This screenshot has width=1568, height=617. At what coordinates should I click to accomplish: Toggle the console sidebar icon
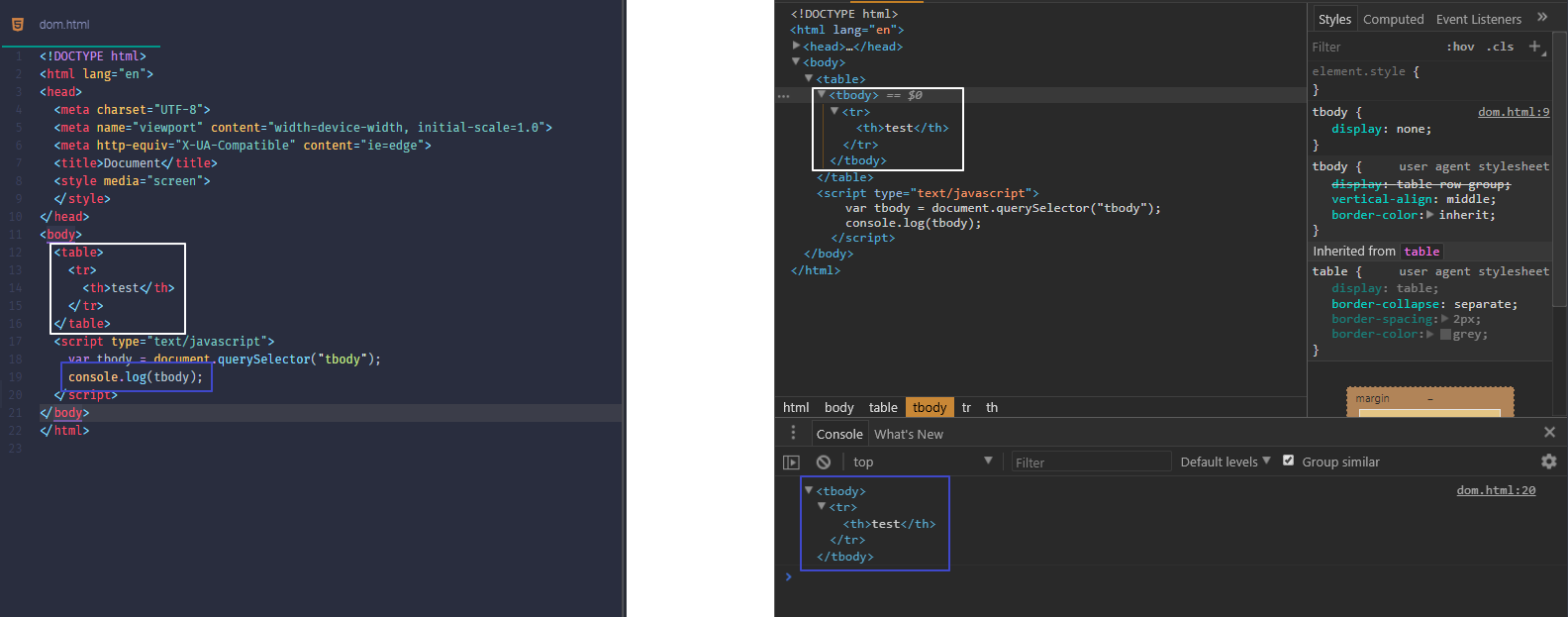pos(791,462)
